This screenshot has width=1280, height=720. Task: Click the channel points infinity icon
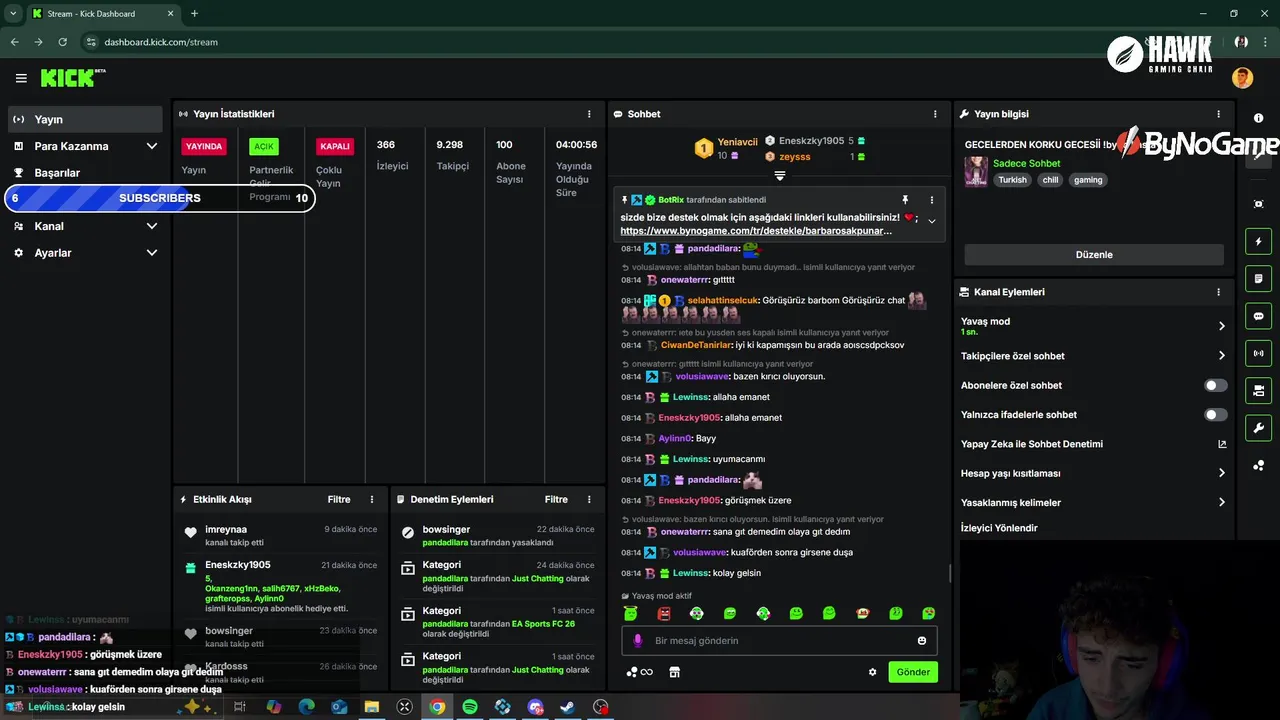[x=640, y=672]
